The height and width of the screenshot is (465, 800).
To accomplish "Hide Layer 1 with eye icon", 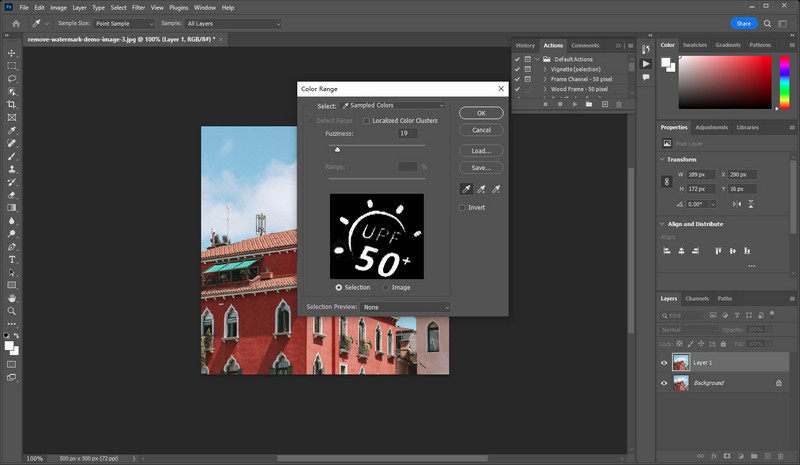I will click(x=664, y=363).
